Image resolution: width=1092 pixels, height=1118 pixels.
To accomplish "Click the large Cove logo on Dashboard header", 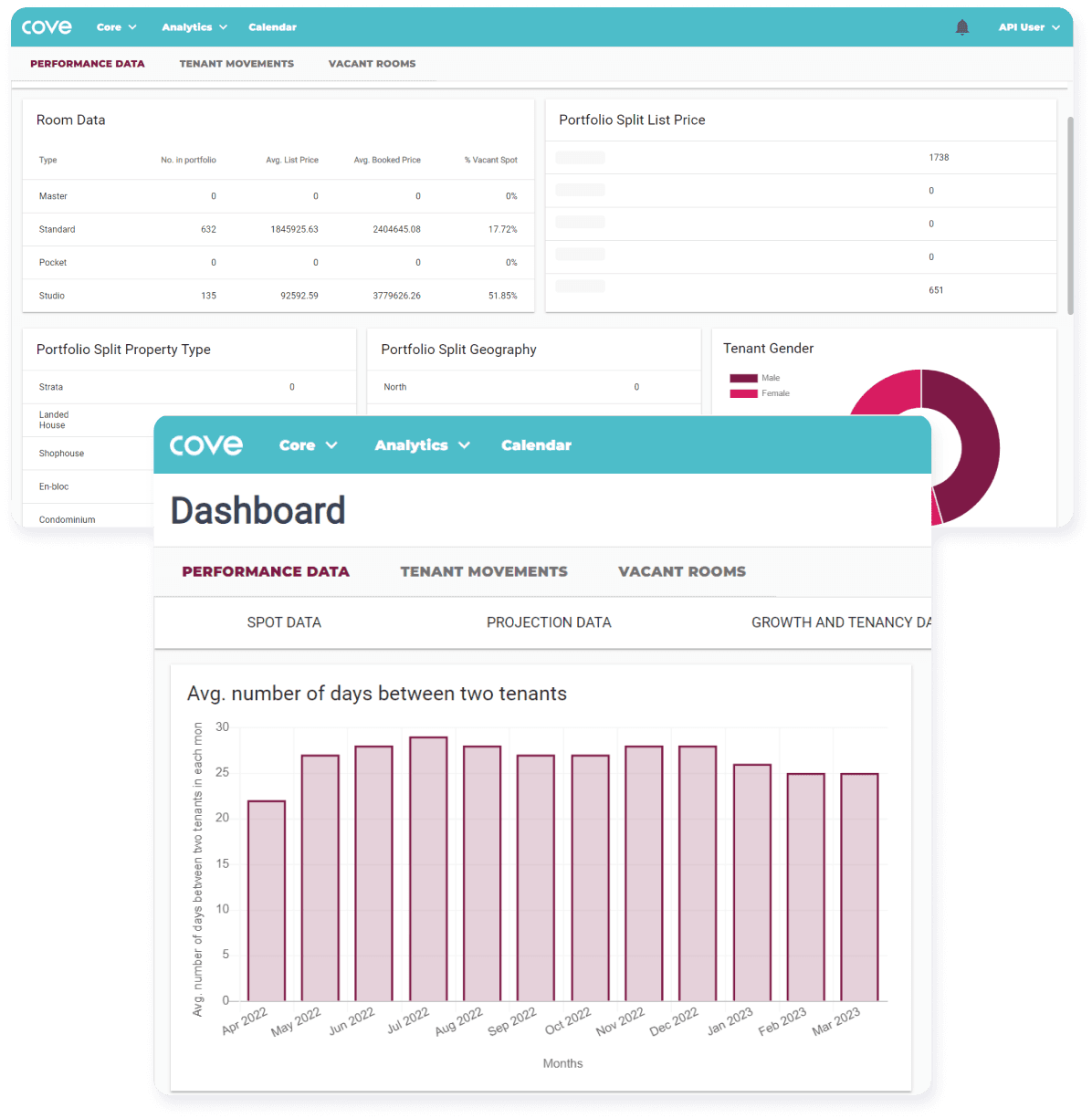I will [x=206, y=445].
